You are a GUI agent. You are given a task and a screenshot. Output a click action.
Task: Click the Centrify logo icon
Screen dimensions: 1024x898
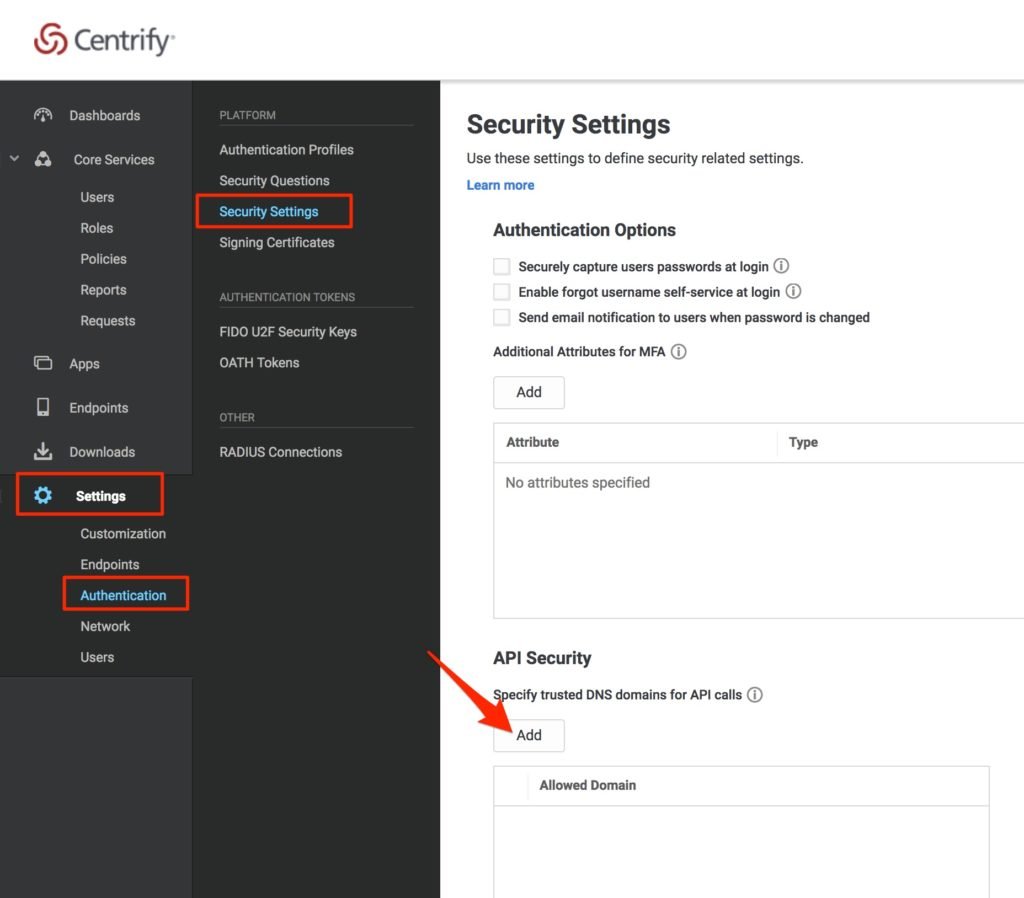coord(50,40)
